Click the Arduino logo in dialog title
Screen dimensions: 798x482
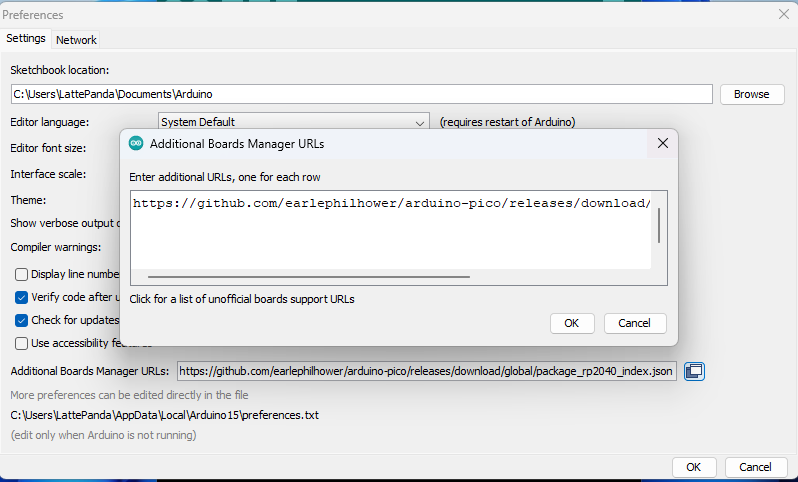click(x=136, y=144)
